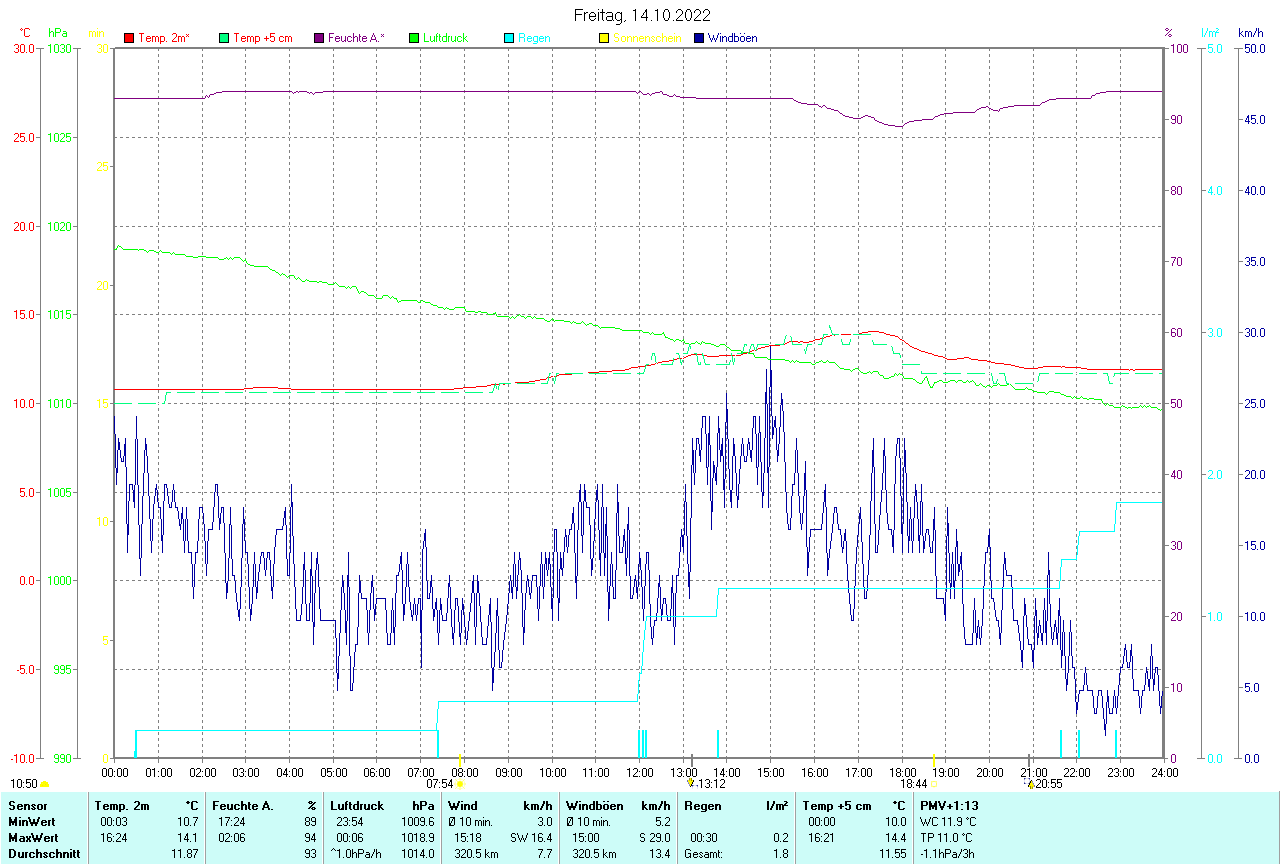This screenshot has width=1280, height=864.
Task: Click the 'Luftdruck' column header in table
Action: 356,806
